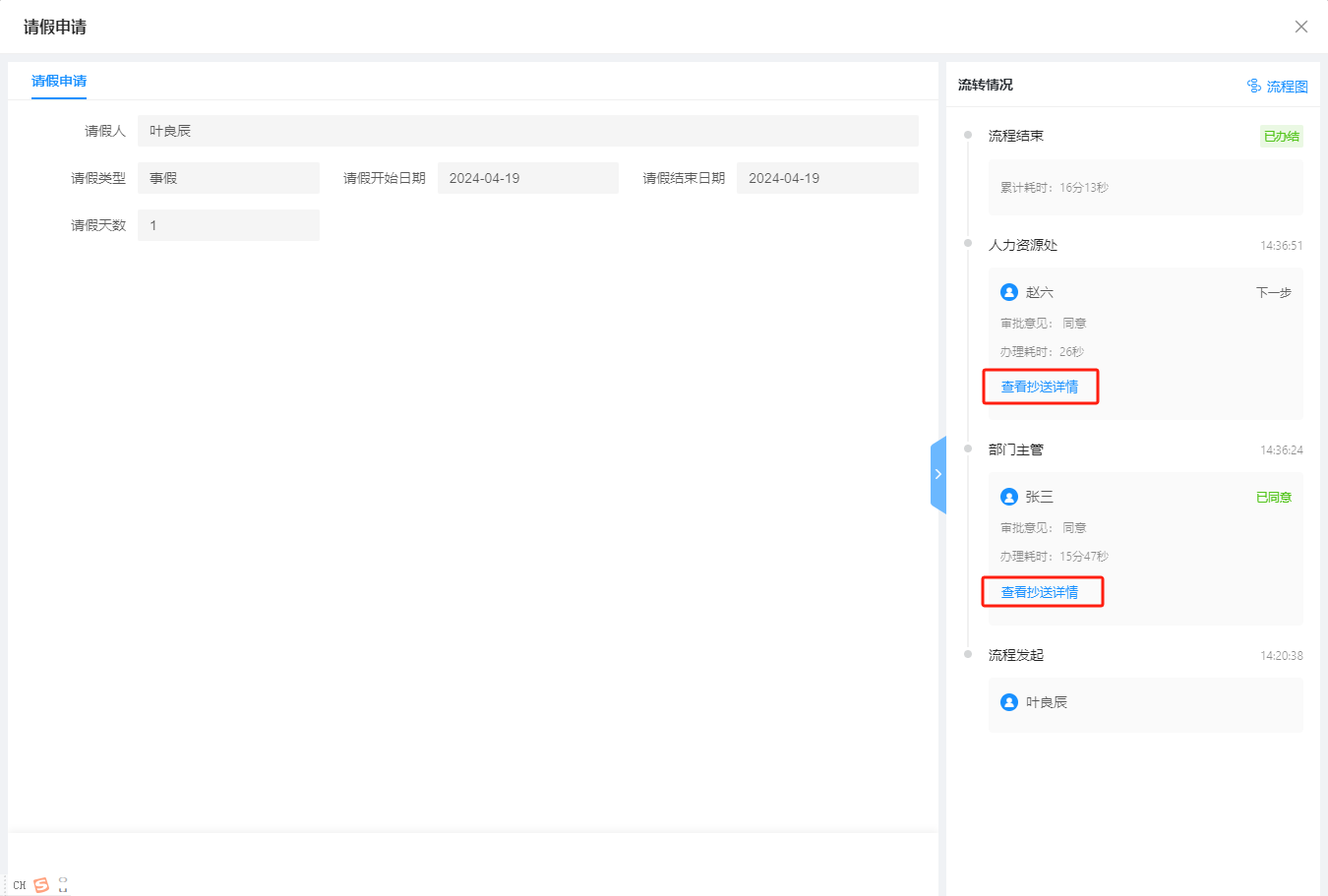Click 赵六's avatar icon
The width and height of the screenshot is (1328, 896).
pyautogui.click(x=1008, y=292)
